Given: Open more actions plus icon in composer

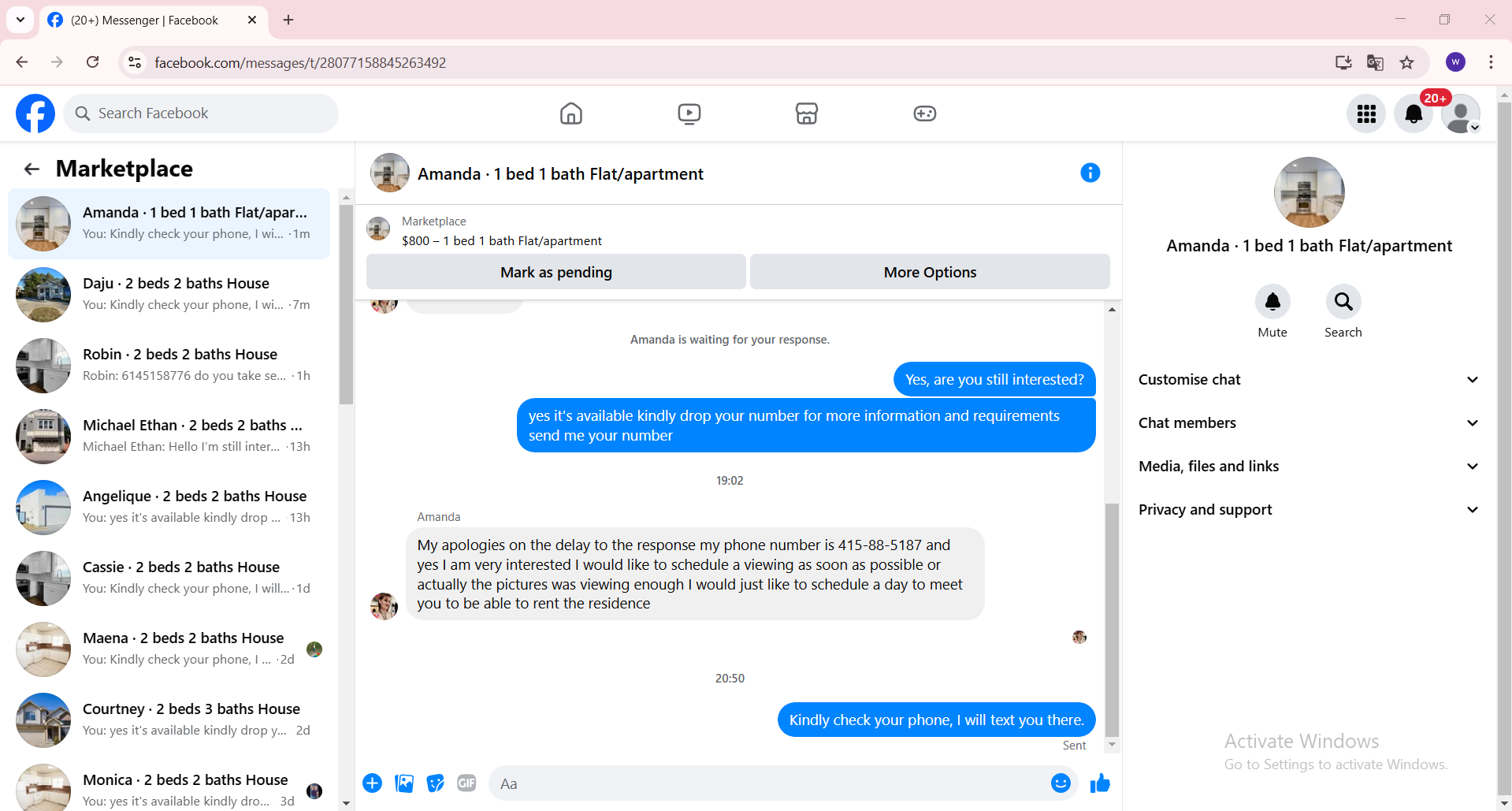Looking at the screenshot, I should click(373, 783).
